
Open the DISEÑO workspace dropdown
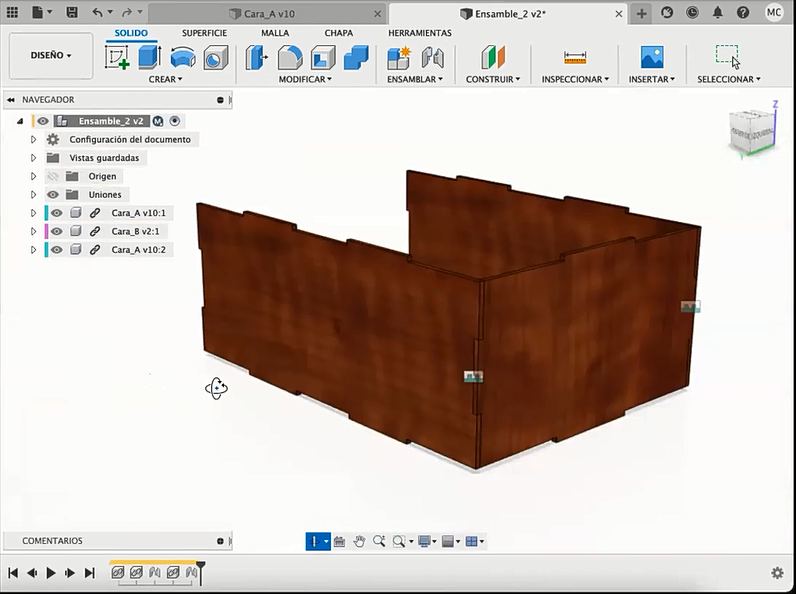pyautogui.click(x=51, y=55)
